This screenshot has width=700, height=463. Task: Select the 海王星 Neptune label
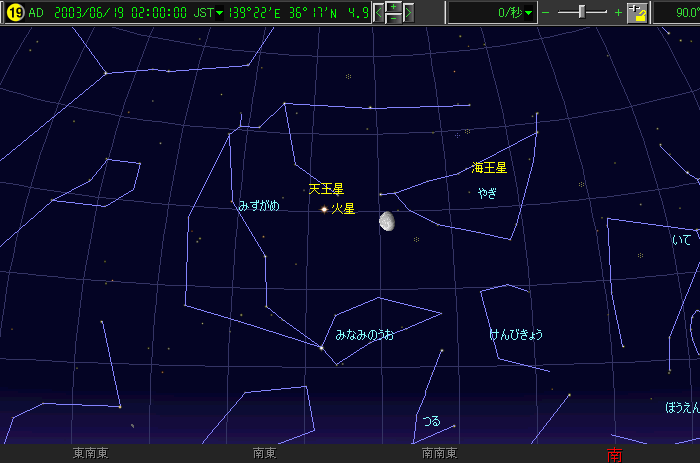tap(489, 168)
